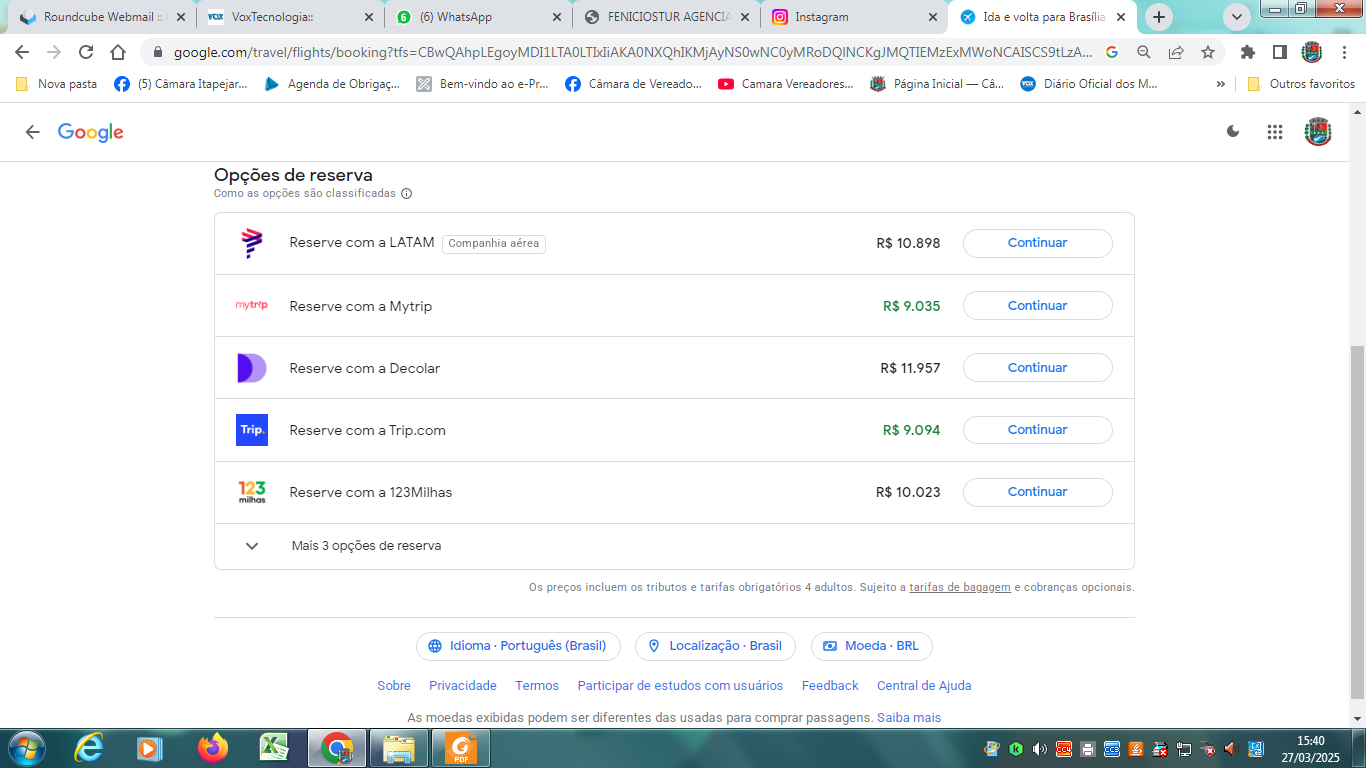The image size is (1366, 768).
Task: Open the Moeda BRL currency selector
Action: pos(871,646)
